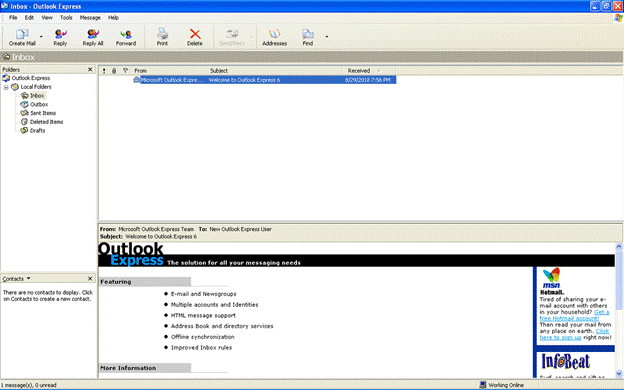
Task: Click the Windows flag logo throbber
Action: pos(618,18)
